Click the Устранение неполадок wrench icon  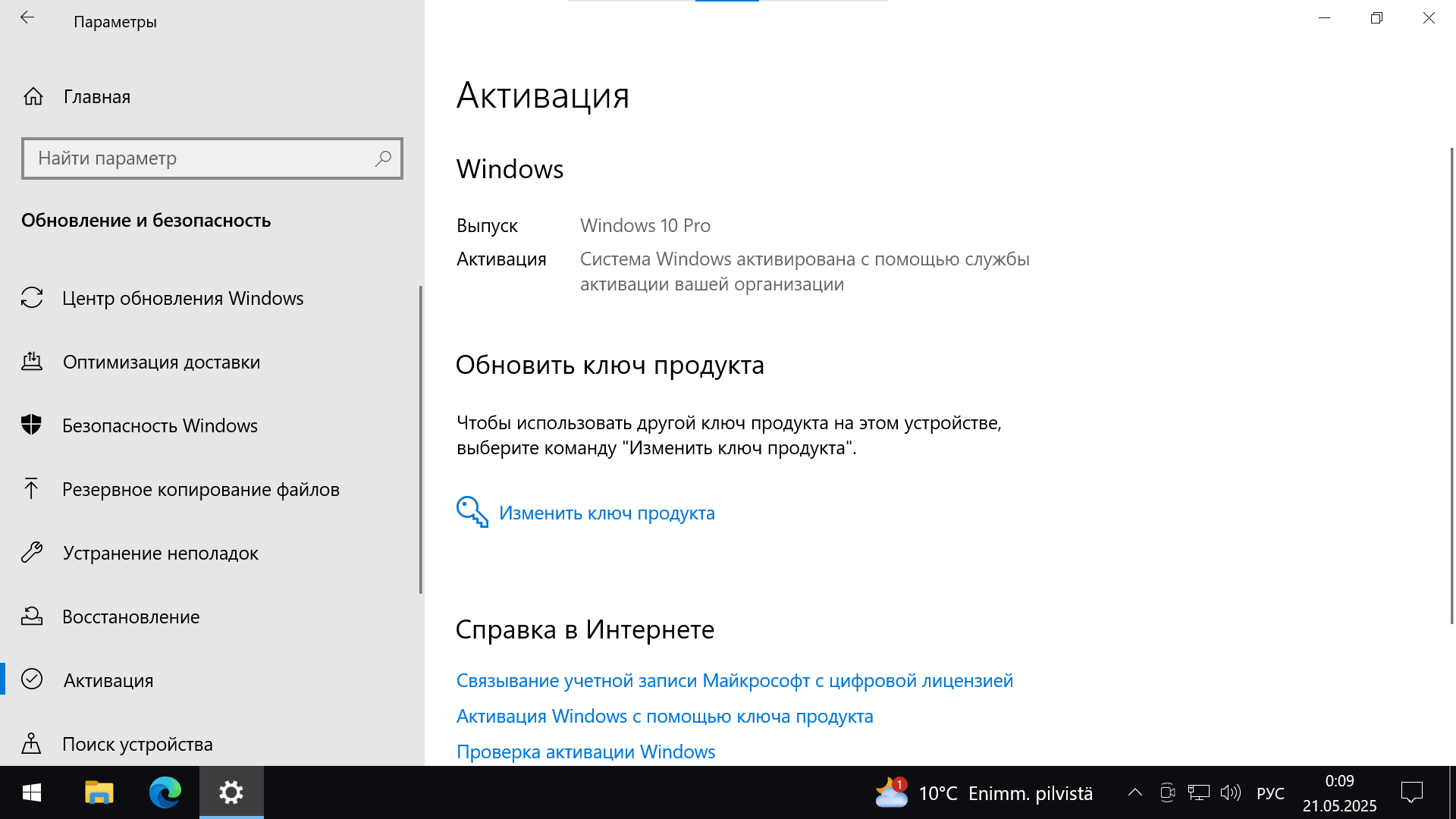coord(32,552)
